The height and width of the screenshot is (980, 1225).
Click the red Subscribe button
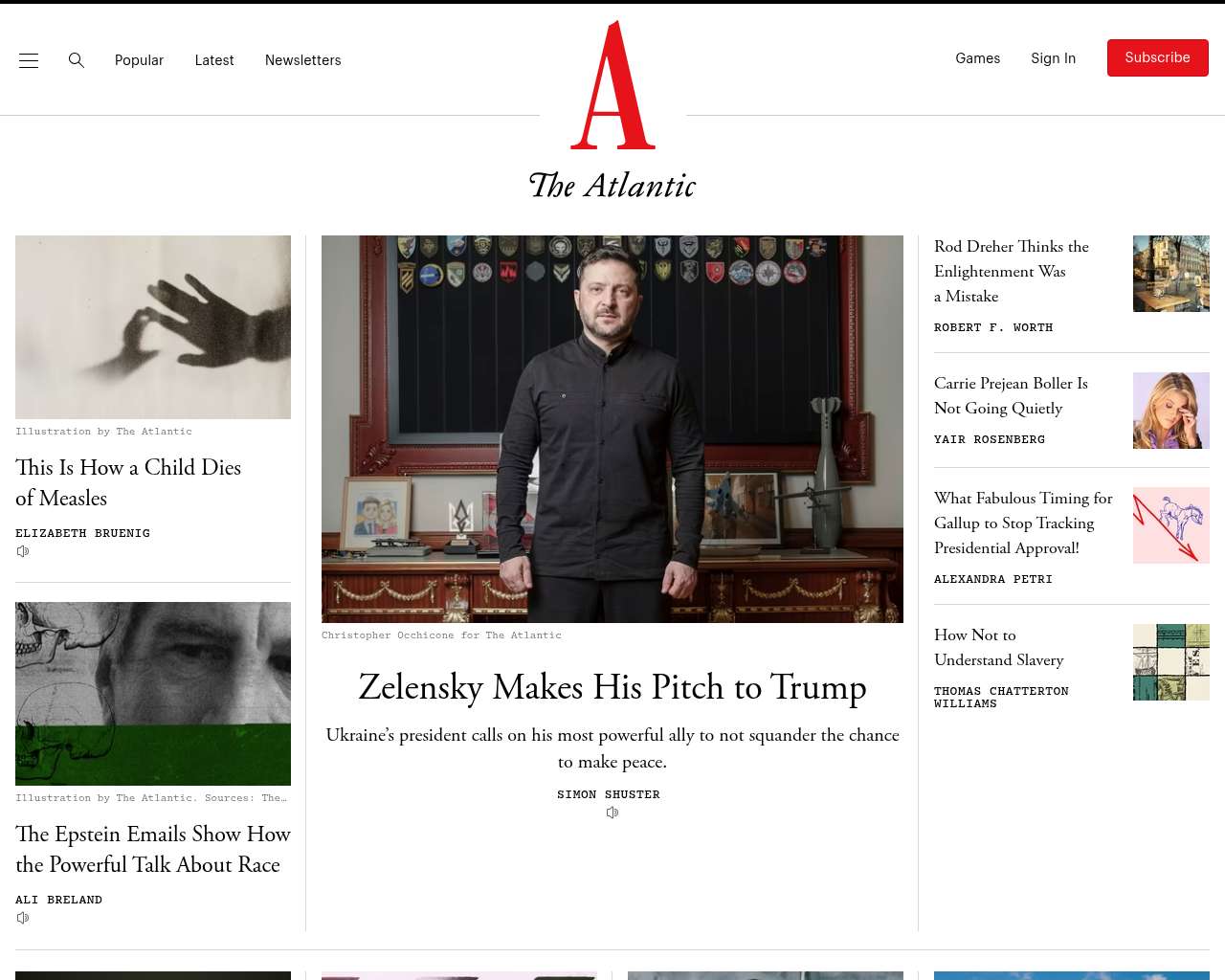pos(1158,57)
